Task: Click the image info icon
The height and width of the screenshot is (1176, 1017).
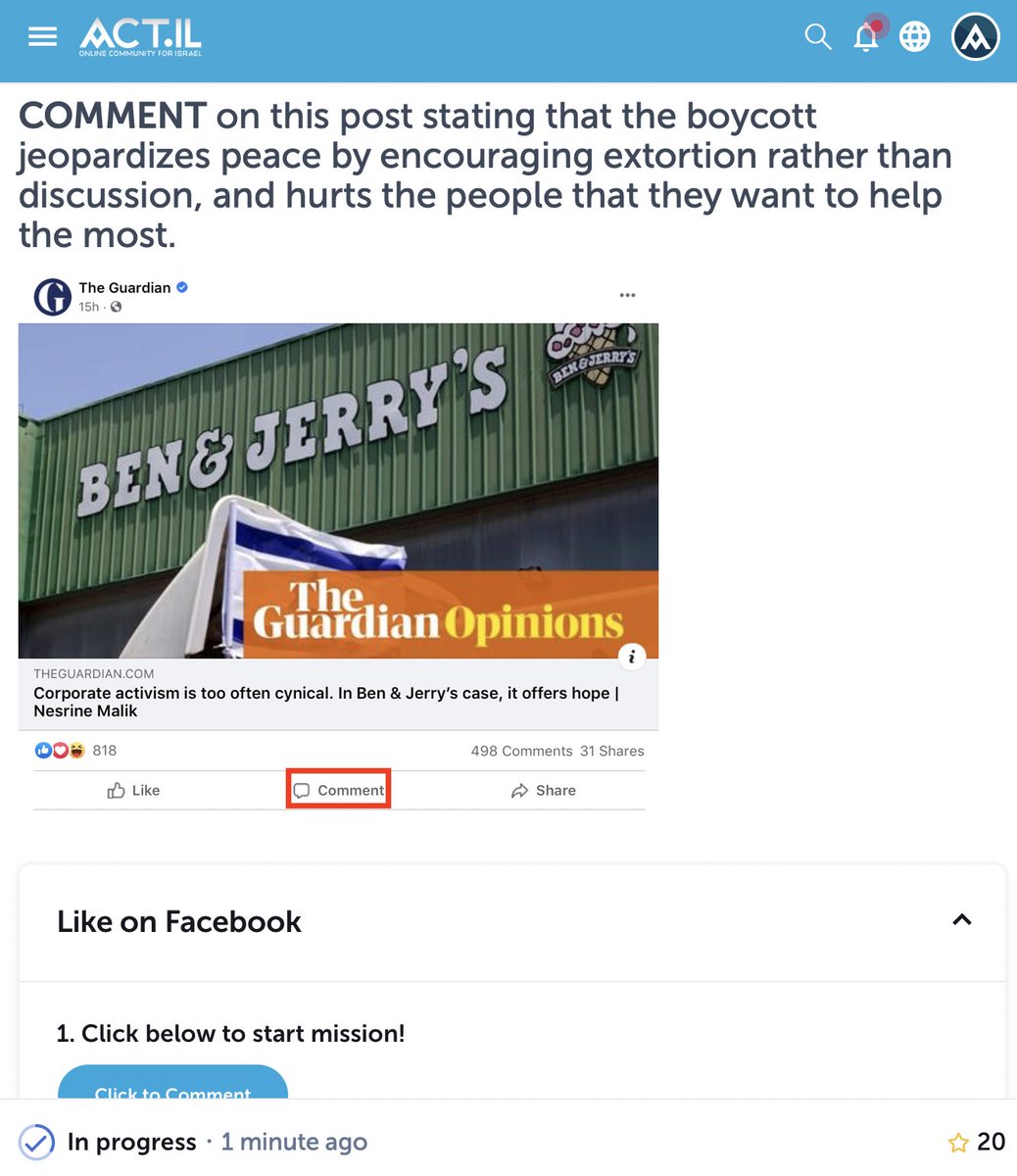Action: coord(632,657)
